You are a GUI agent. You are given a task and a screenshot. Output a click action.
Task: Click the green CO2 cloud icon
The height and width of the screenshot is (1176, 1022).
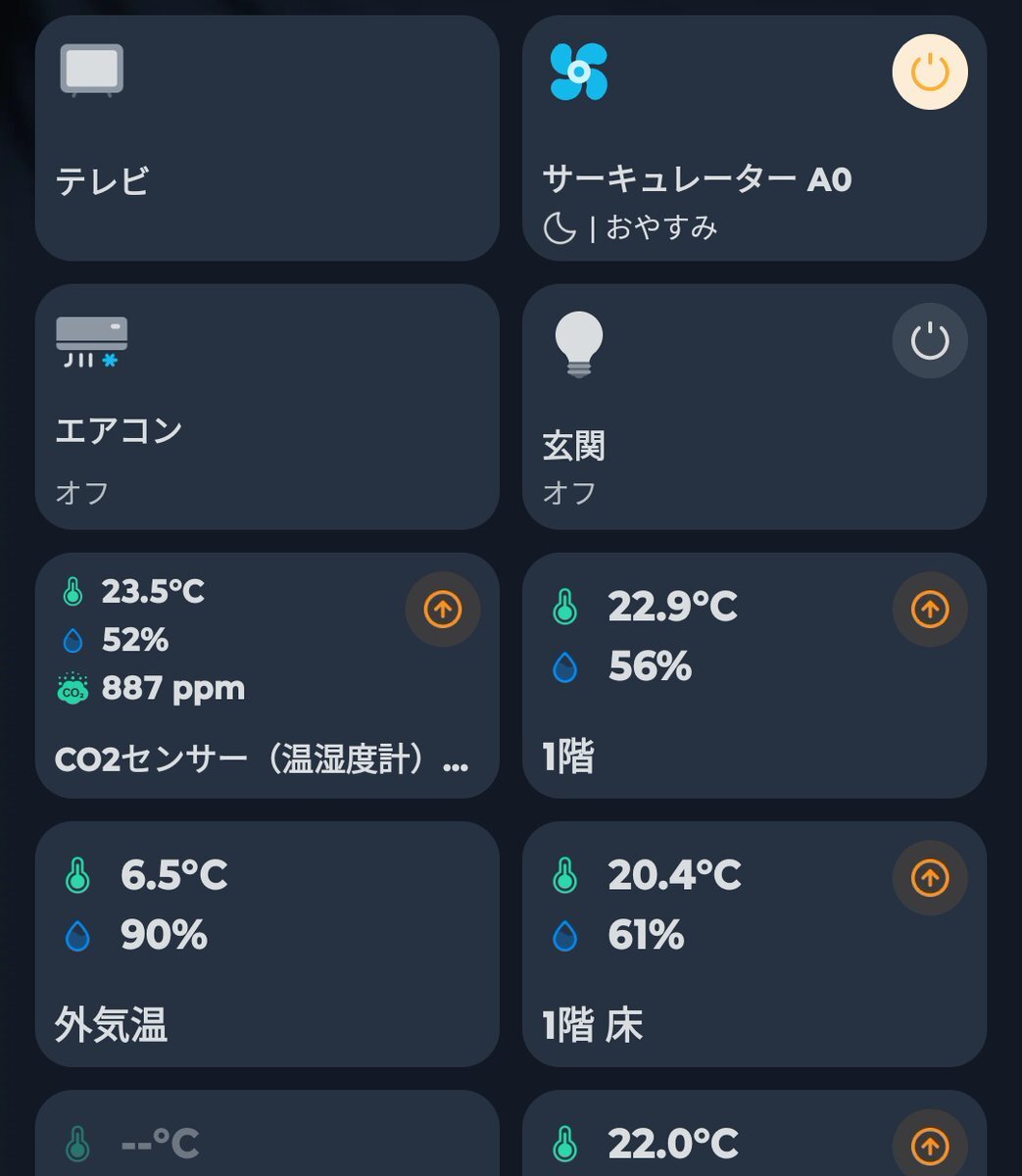tap(73, 689)
